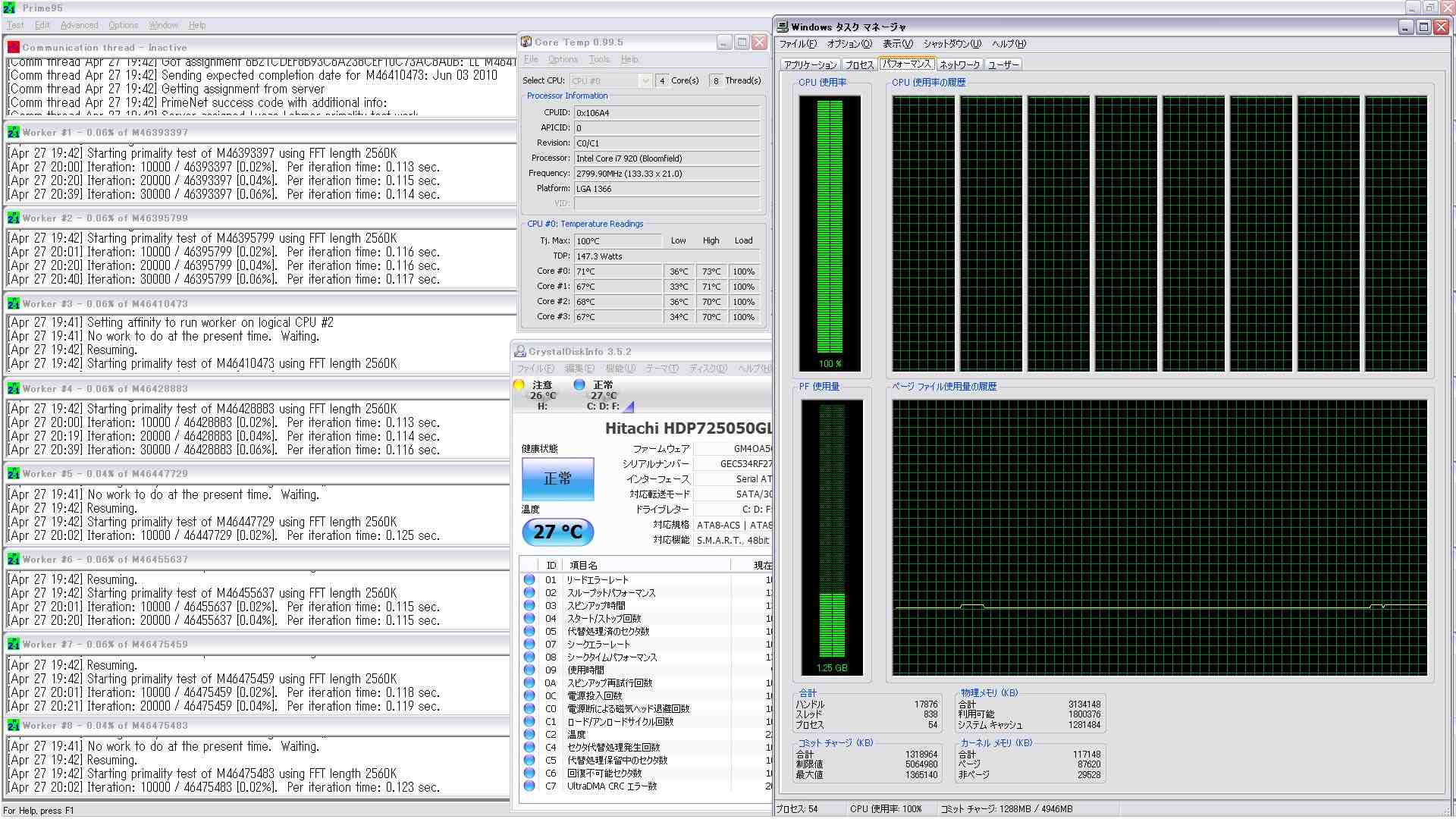Screen dimensions: 1456x819
Task: Click the Prime95 application icon in title bar
Action: (x=9, y=8)
